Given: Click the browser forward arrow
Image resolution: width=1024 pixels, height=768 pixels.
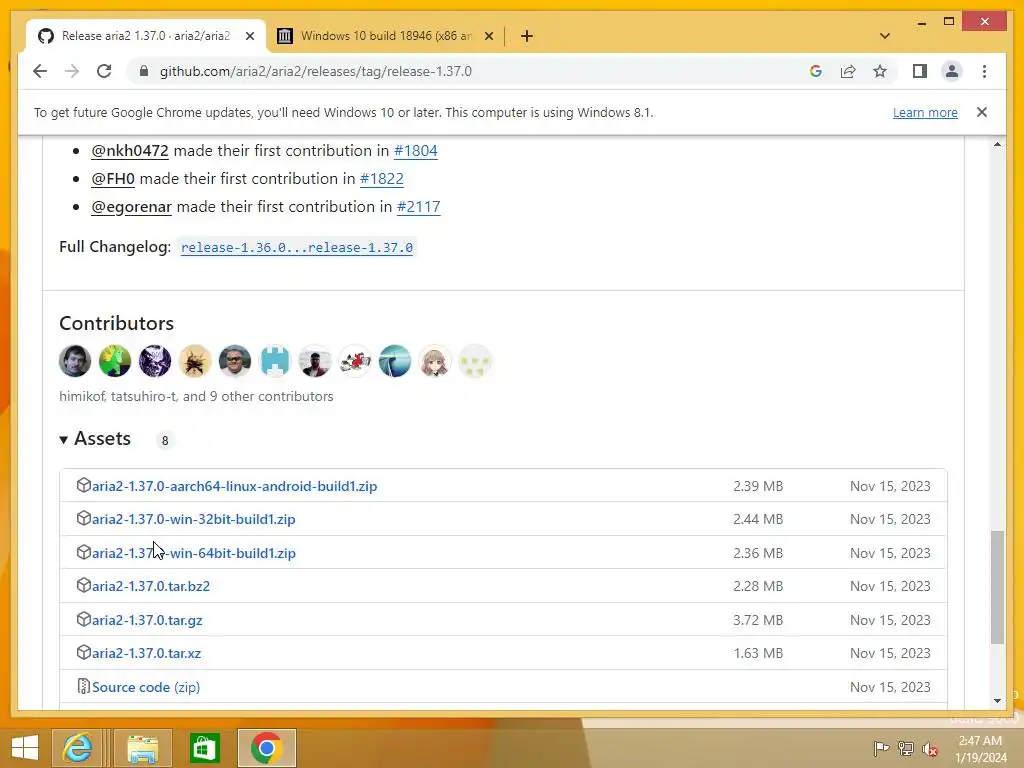Looking at the screenshot, I should click(x=72, y=71).
